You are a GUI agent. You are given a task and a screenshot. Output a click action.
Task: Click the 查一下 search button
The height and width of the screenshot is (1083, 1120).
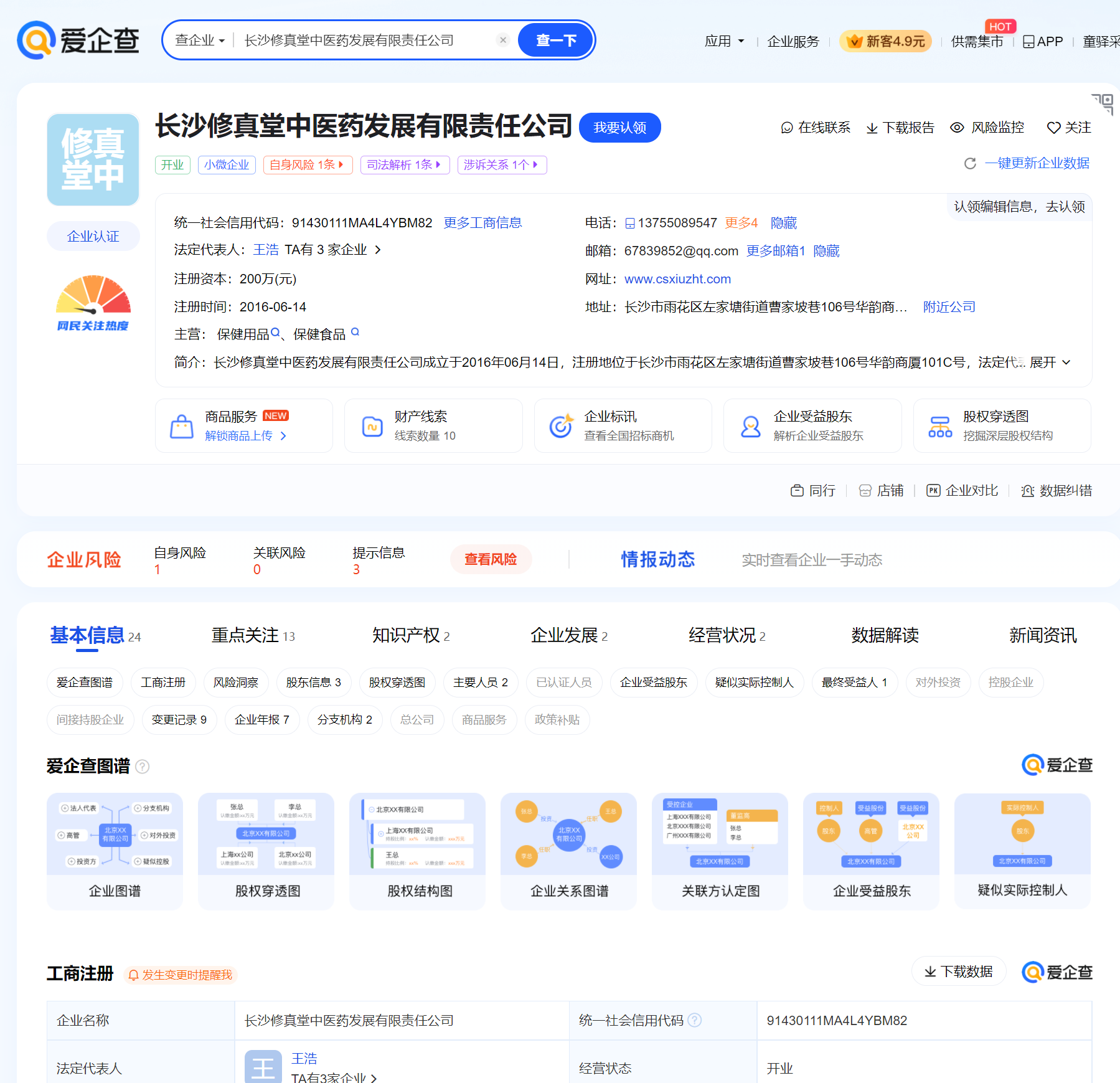coord(555,39)
